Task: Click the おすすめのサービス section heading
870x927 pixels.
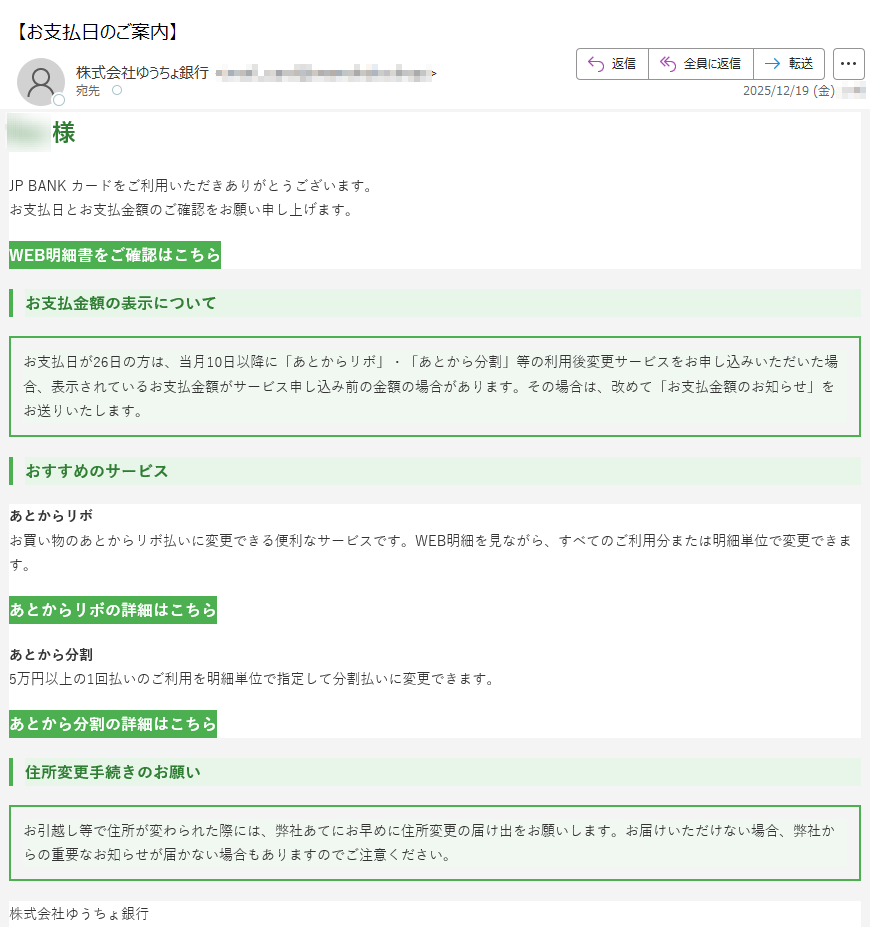Action: [x=97, y=471]
